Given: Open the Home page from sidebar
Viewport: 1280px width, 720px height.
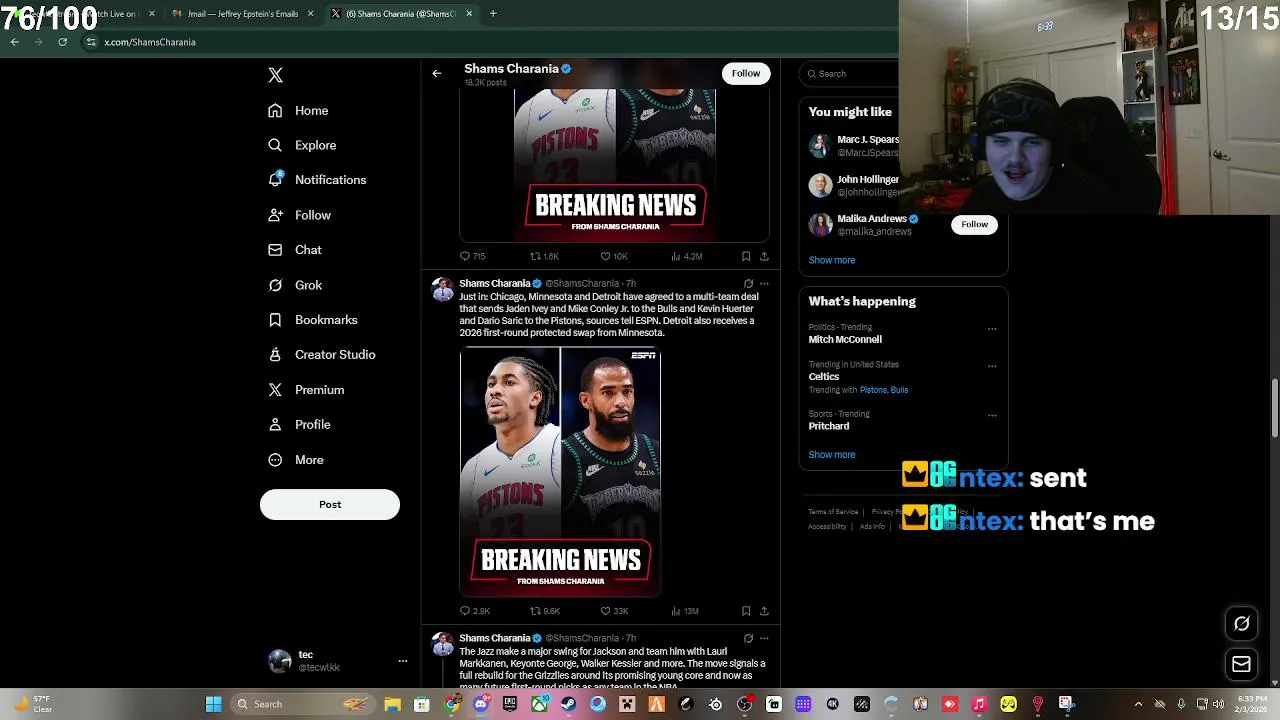Looking at the screenshot, I should 298,110.
